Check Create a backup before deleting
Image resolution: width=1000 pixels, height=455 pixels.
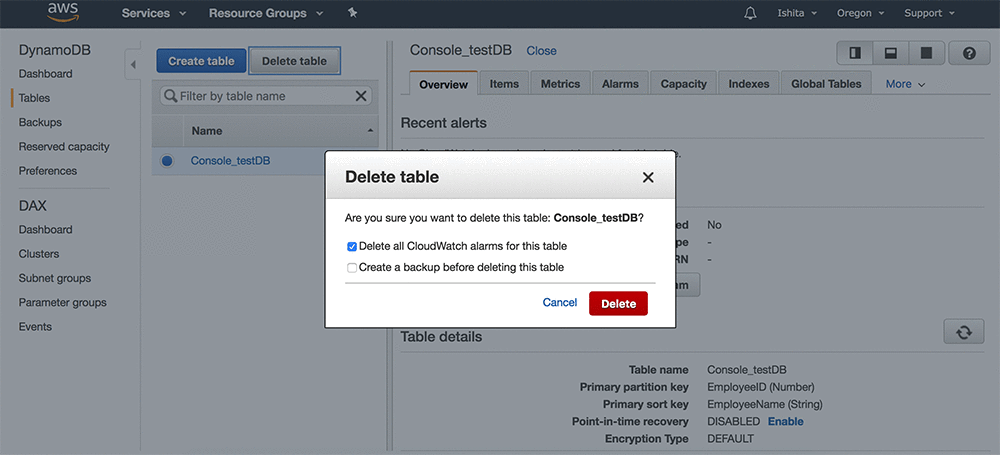pos(351,268)
